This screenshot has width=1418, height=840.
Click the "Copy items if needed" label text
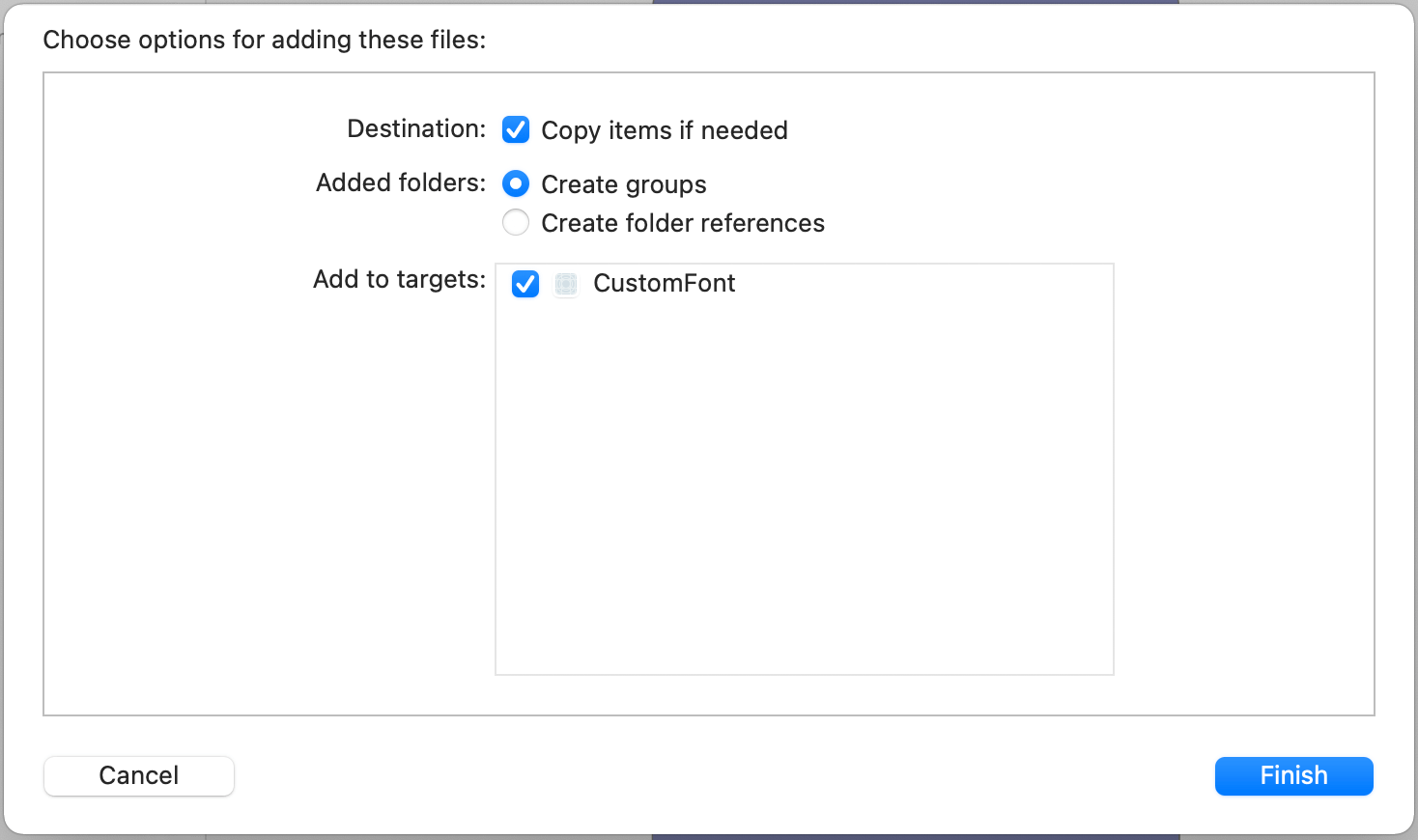click(x=664, y=130)
